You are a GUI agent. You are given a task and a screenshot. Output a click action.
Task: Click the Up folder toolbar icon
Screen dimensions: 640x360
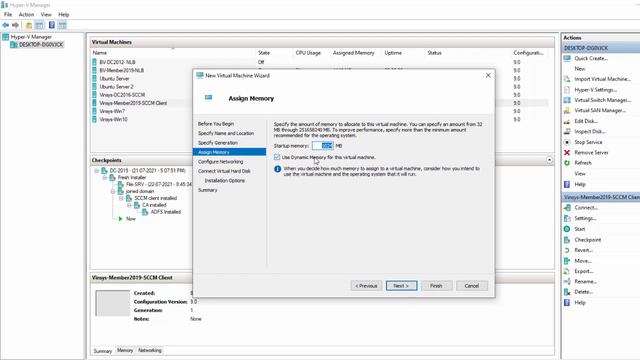tap(29, 25)
